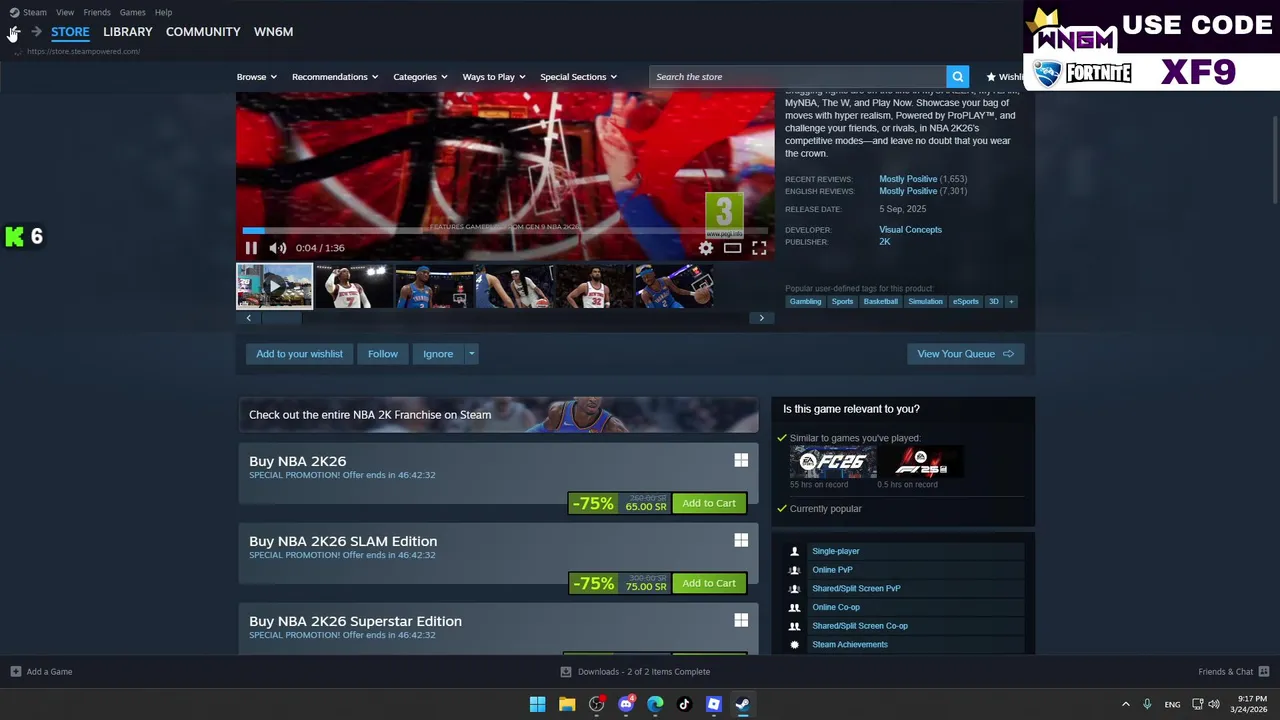Toggle microphone icon in system tray
Viewport: 1280px width, 720px height.
point(1147,704)
